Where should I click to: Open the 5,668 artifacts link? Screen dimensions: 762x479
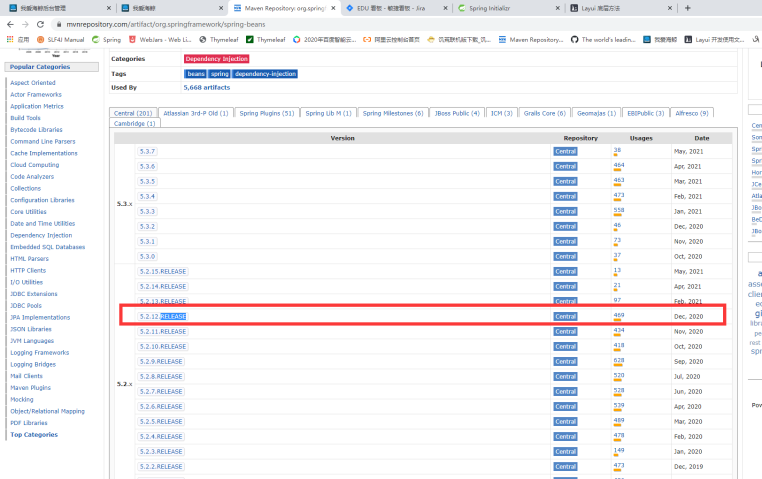(x=207, y=87)
